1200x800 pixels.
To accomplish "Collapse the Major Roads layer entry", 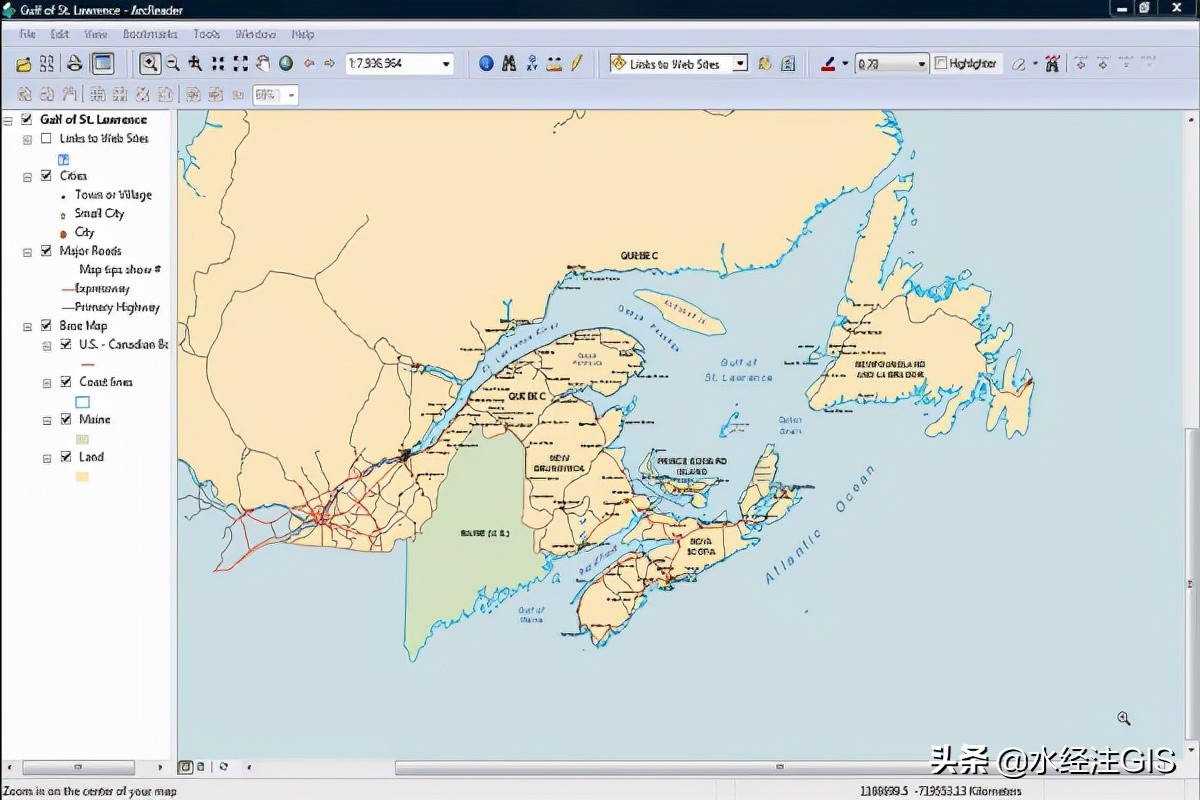I will [x=27, y=250].
